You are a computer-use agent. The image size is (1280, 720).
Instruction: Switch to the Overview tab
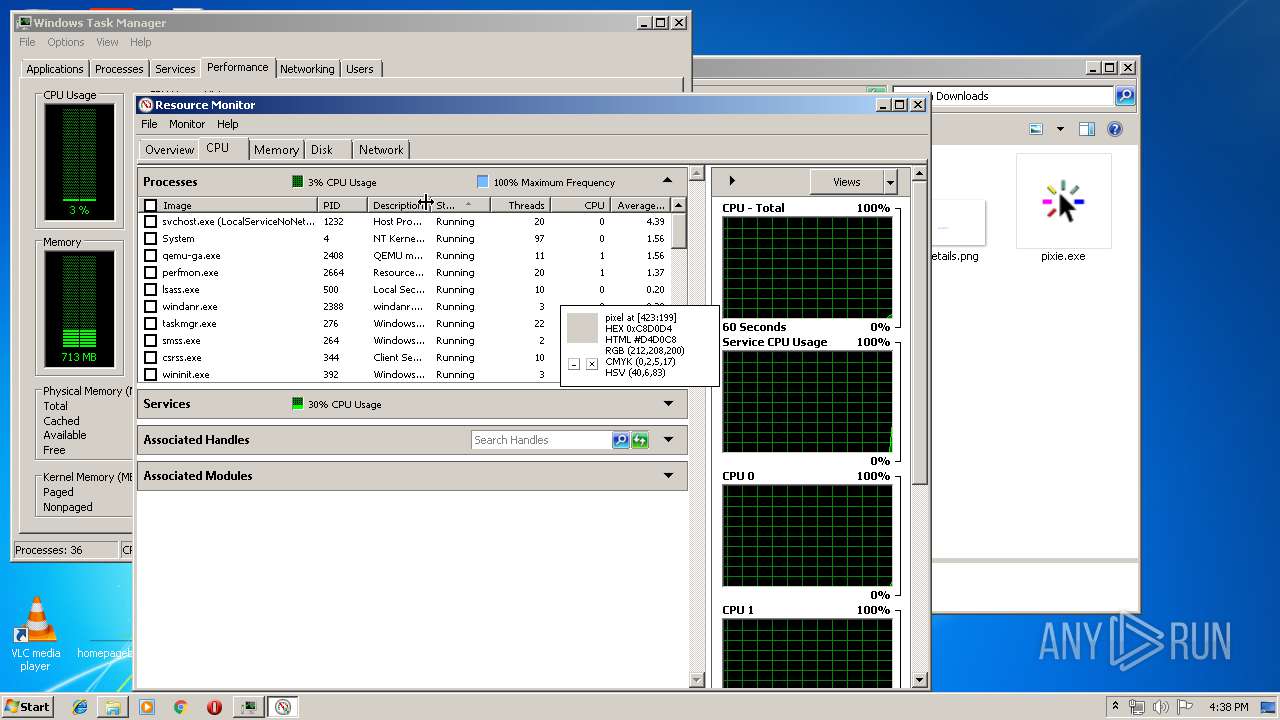pyautogui.click(x=169, y=150)
